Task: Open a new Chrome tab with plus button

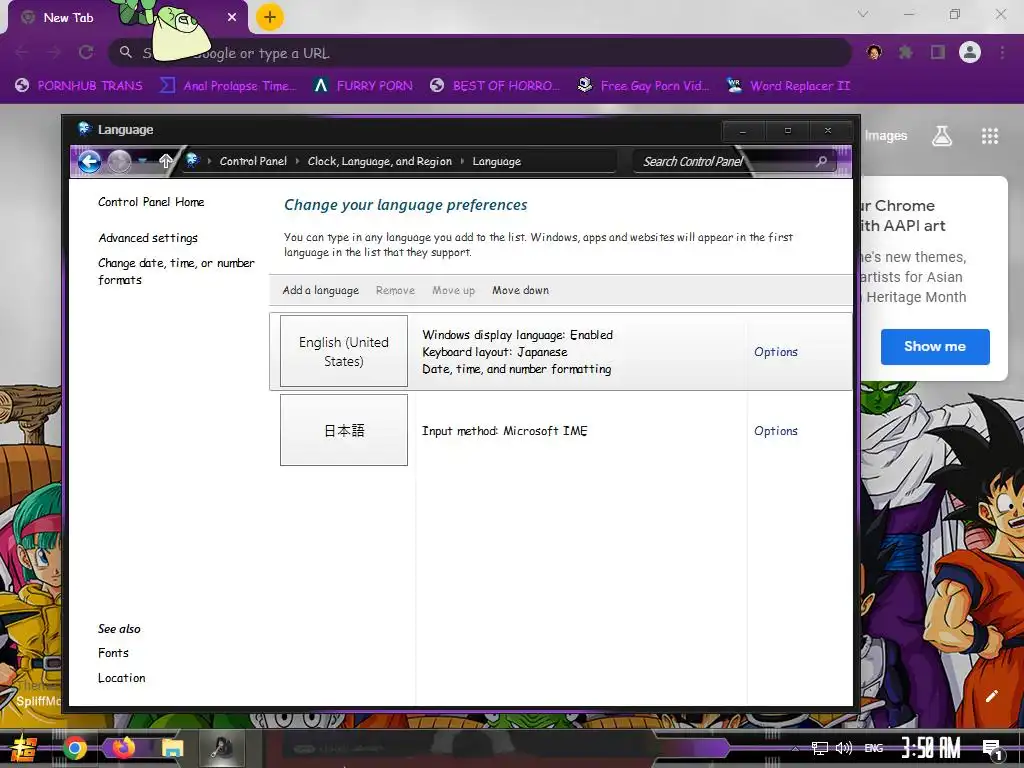Action: 270,17
